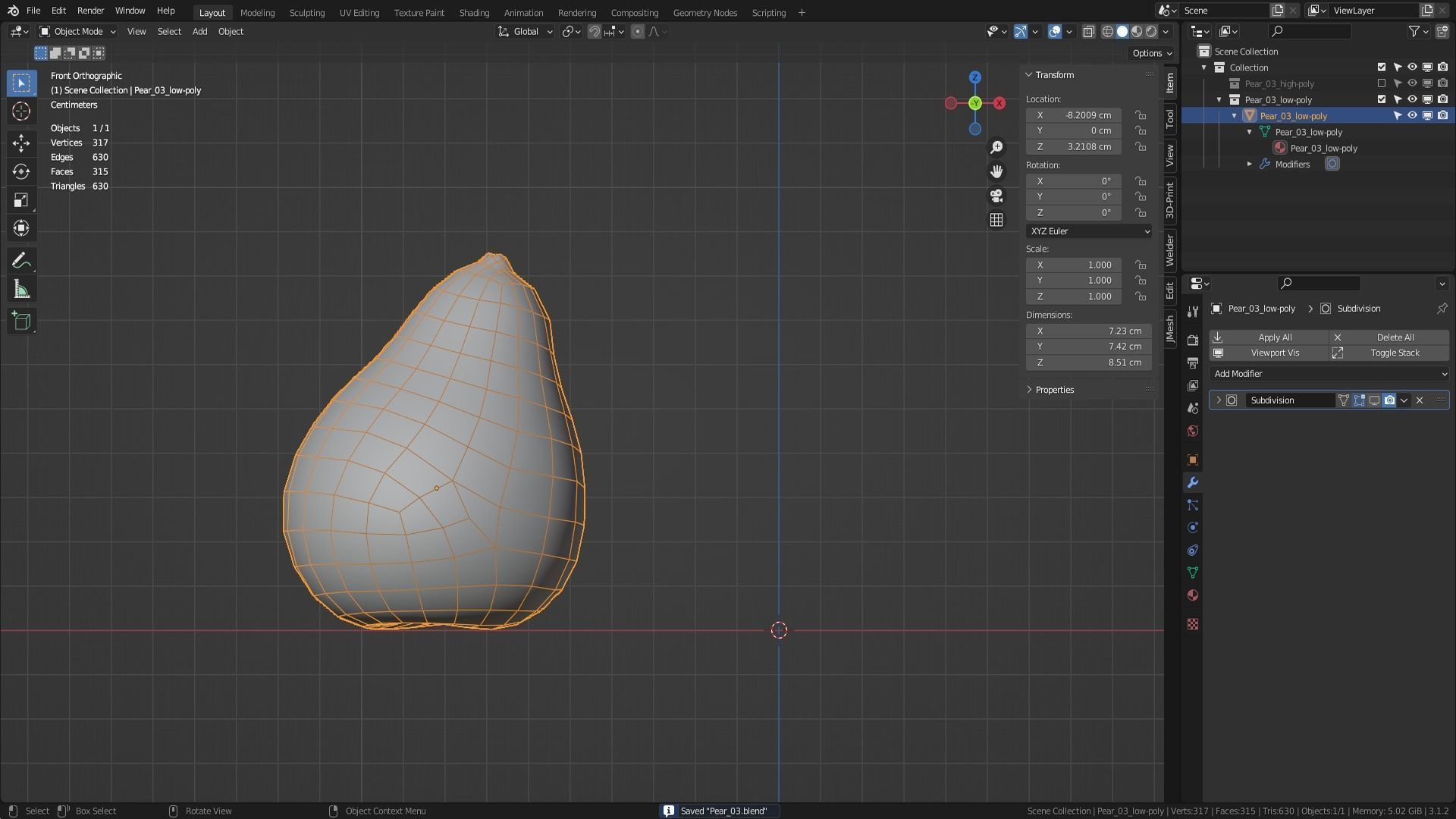The image size is (1456, 819).
Task: Open Tool properties tab icon
Action: click(1193, 311)
